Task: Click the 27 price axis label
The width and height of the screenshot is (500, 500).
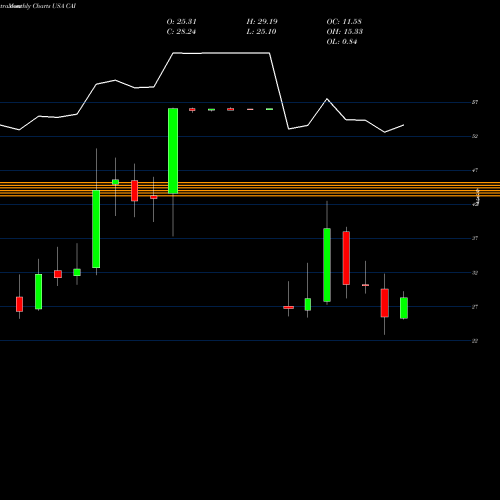Action: pos(475,307)
